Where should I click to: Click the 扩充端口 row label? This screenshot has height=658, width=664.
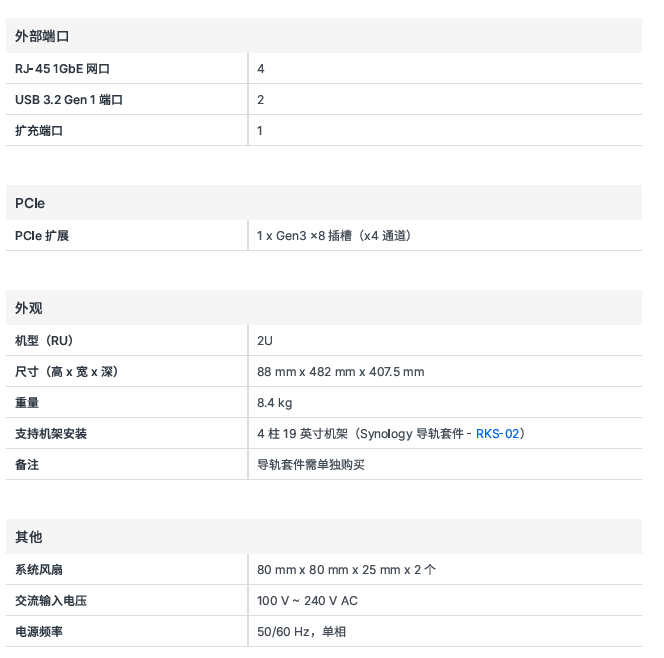(x=39, y=131)
